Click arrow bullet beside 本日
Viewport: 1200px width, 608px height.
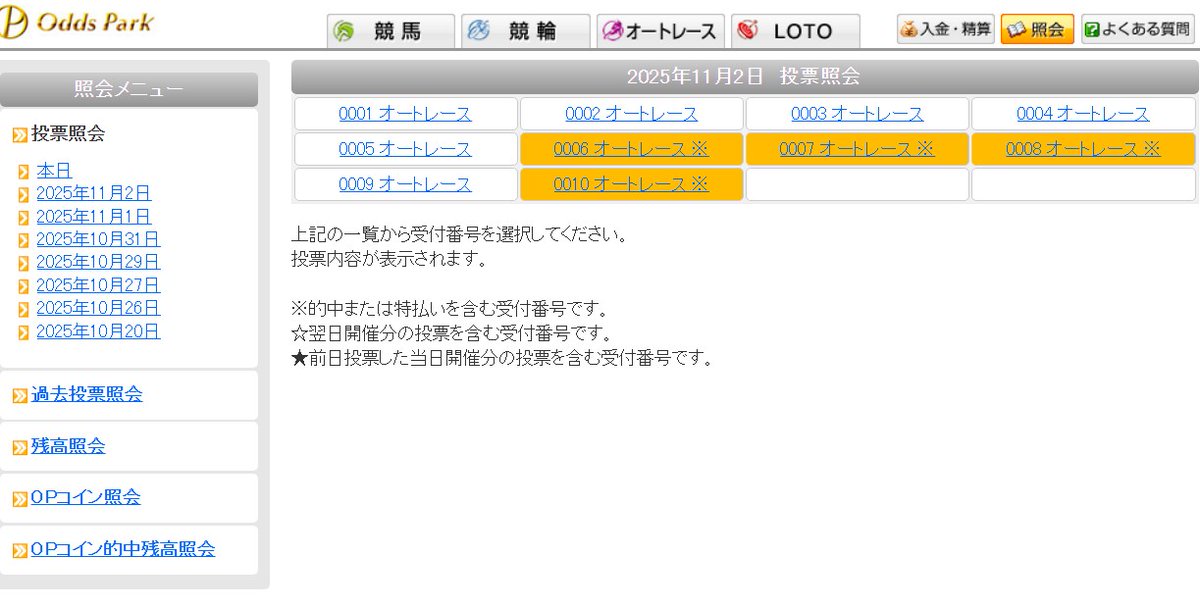(x=24, y=172)
